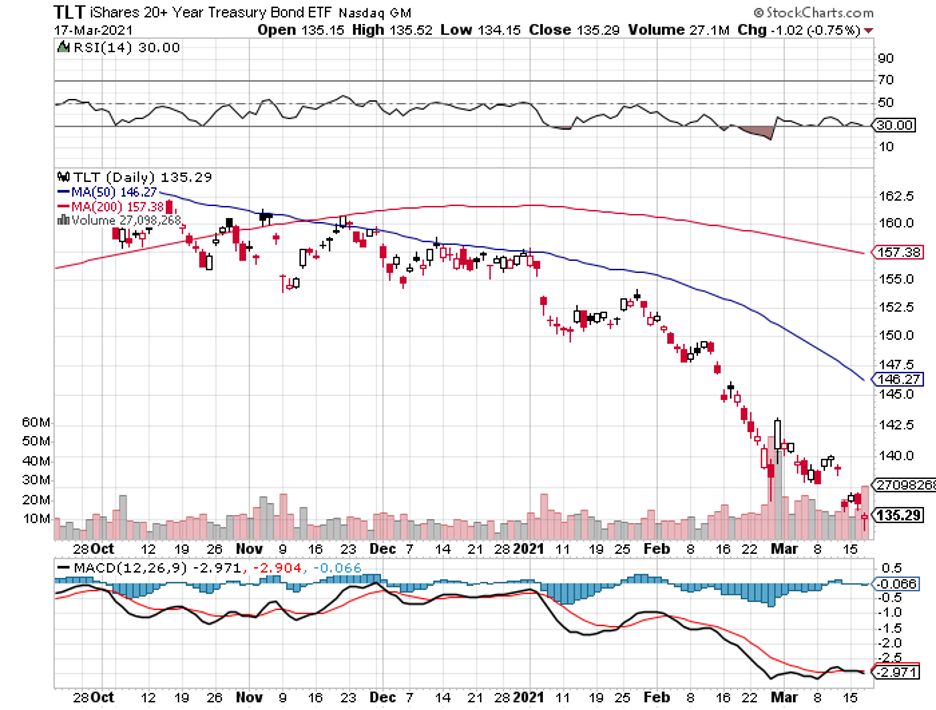The width and height of the screenshot is (936, 710).
Task: Click the Volume 27.1M header value
Action: coord(679,30)
